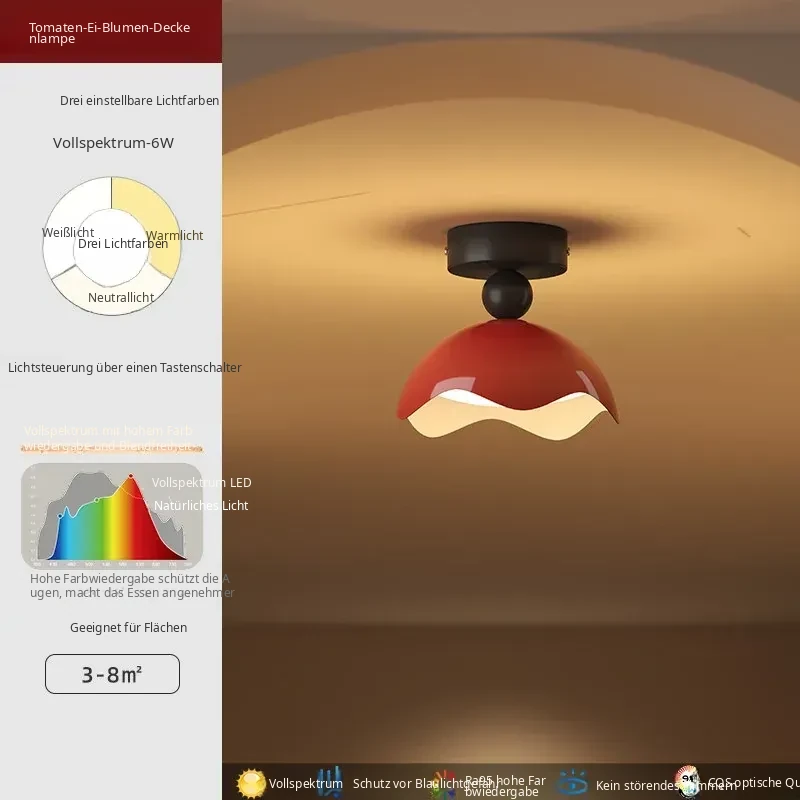Click the 'Vollspektrum-6W' heading
The height and width of the screenshot is (800, 800).
pyautogui.click(x=113, y=143)
